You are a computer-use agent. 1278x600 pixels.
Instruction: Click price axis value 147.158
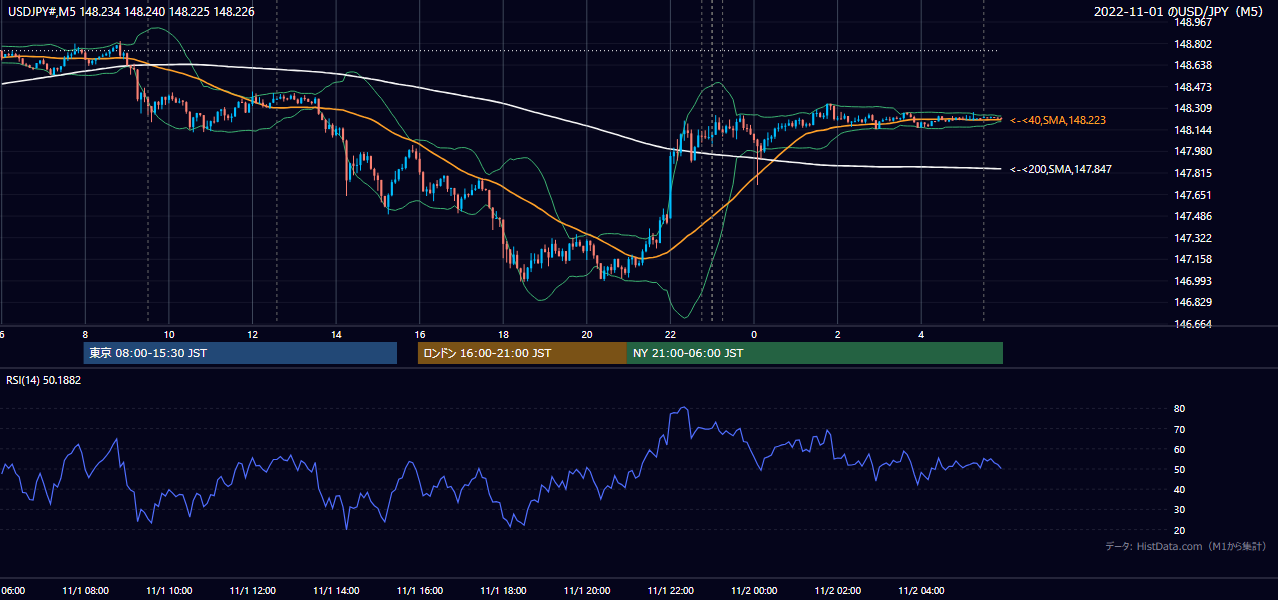[1191, 259]
